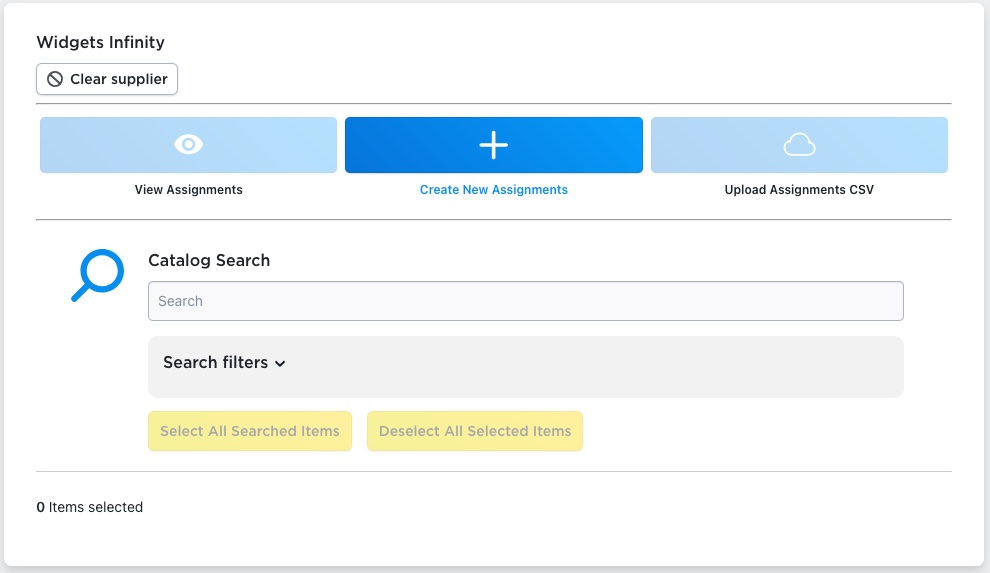990x573 pixels.
Task: Click Deselect All Selected Items button
Action: (x=475, y=431)
